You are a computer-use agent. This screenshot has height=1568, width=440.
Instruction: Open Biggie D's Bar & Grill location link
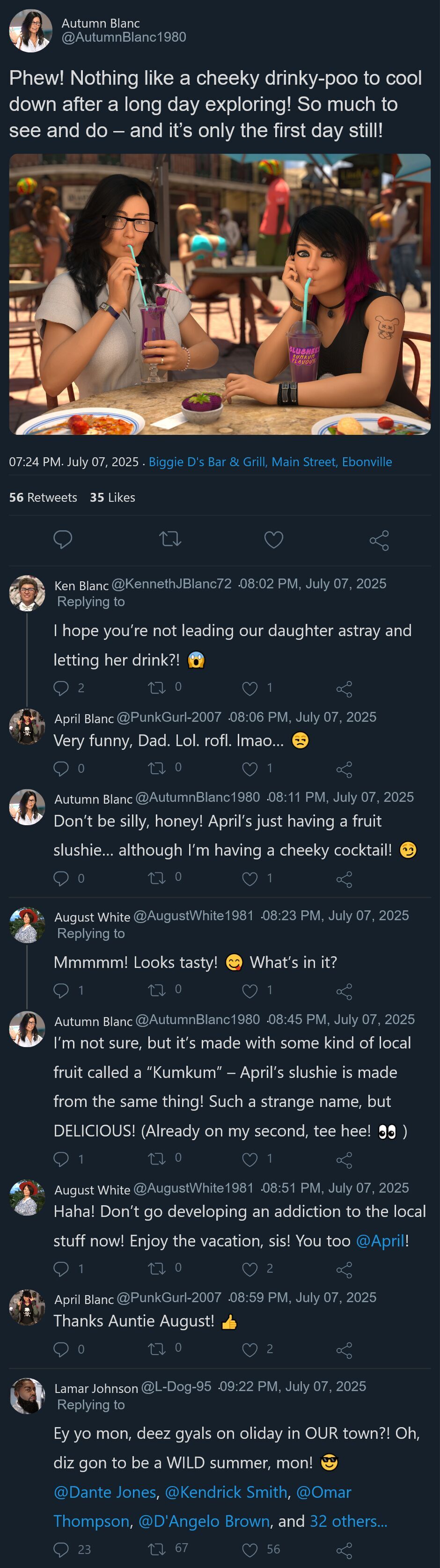[x=270, y=462]
